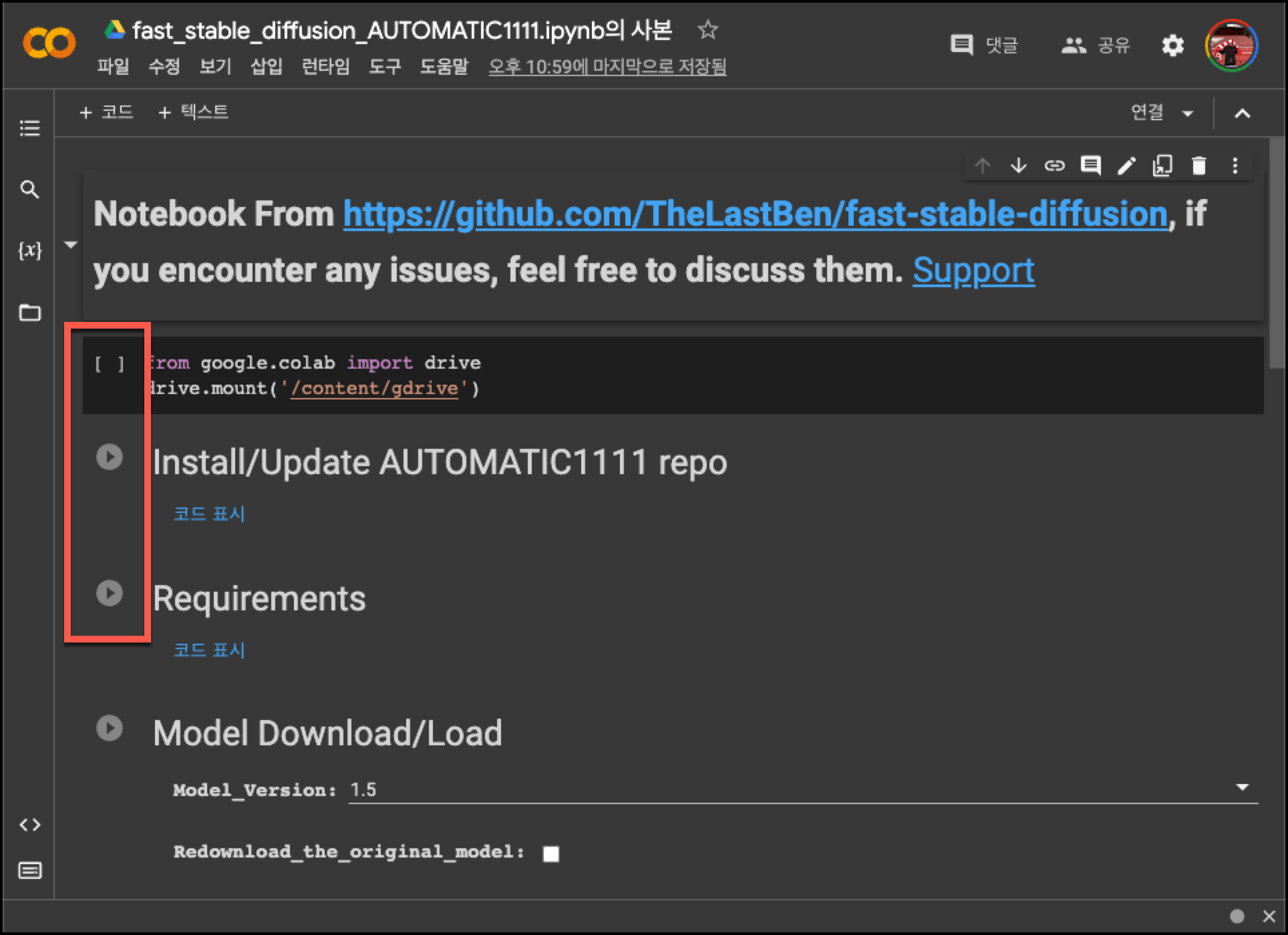Open code snippets icon in sidebar

pos(29,825)
